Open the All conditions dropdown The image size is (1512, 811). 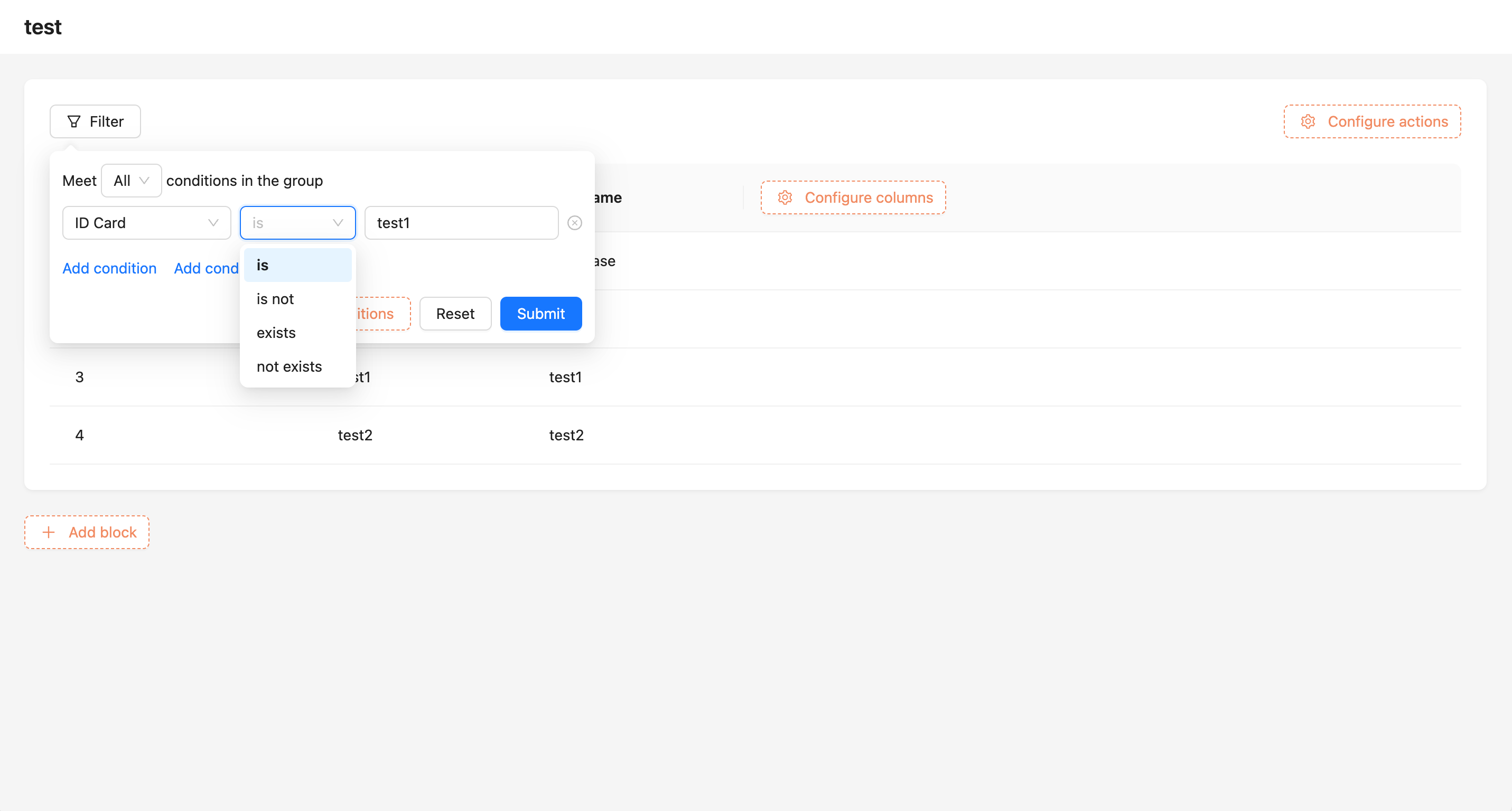point(131,181)
